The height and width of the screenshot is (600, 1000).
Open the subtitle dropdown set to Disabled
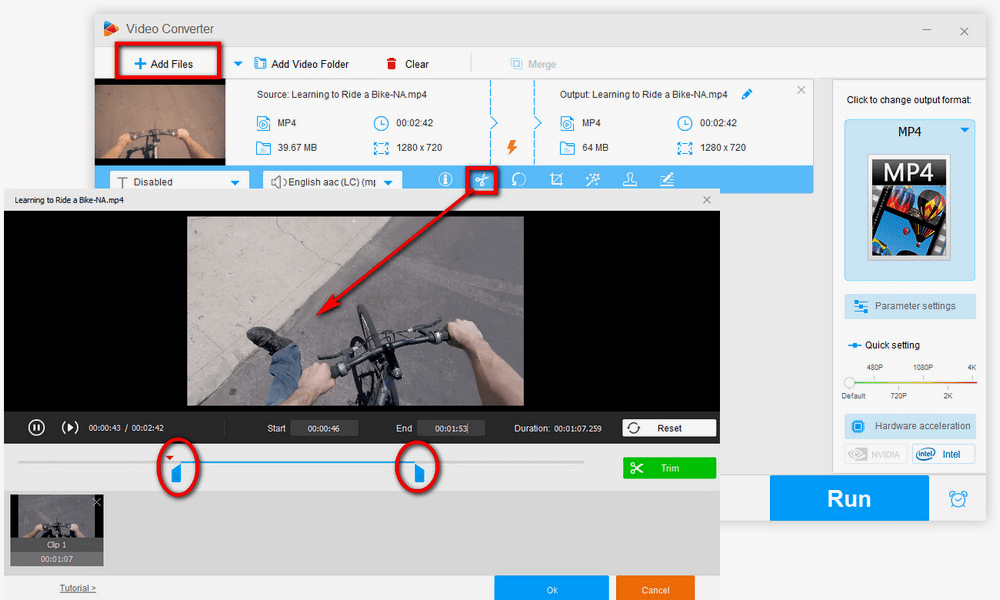(x=179, y=182)
